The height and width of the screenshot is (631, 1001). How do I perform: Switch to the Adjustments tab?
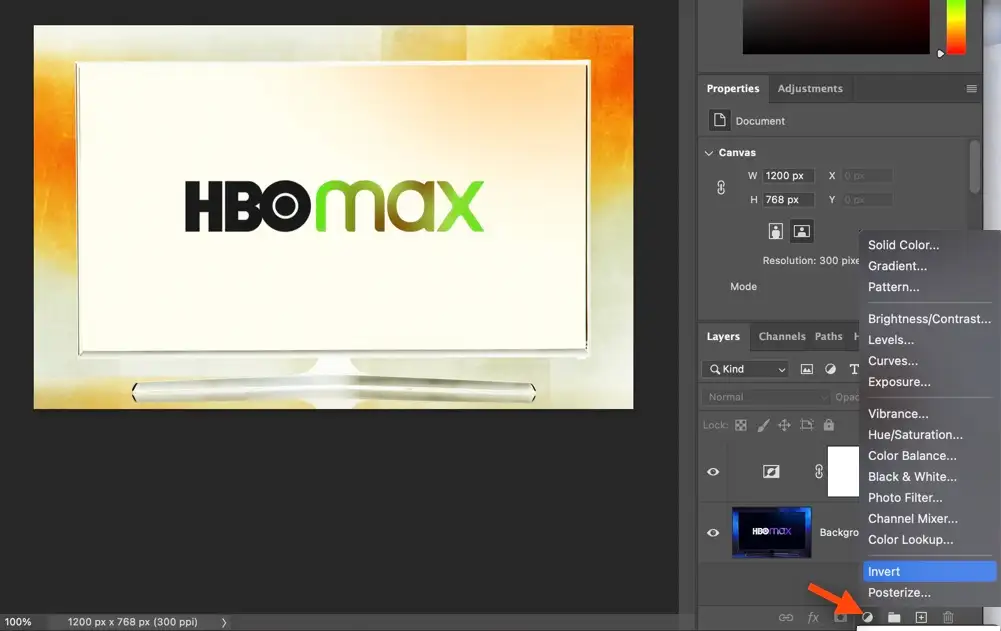[x=810, y=89]
